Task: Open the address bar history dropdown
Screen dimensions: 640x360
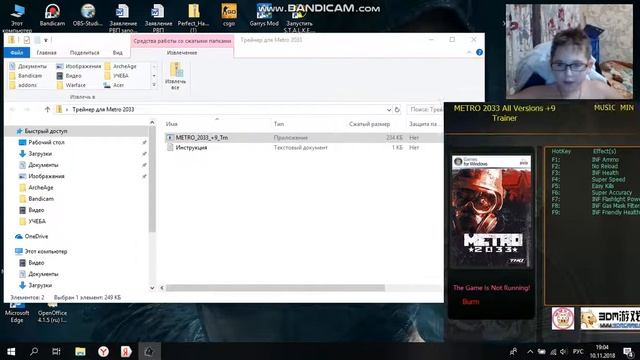Action: pos(389,110)
